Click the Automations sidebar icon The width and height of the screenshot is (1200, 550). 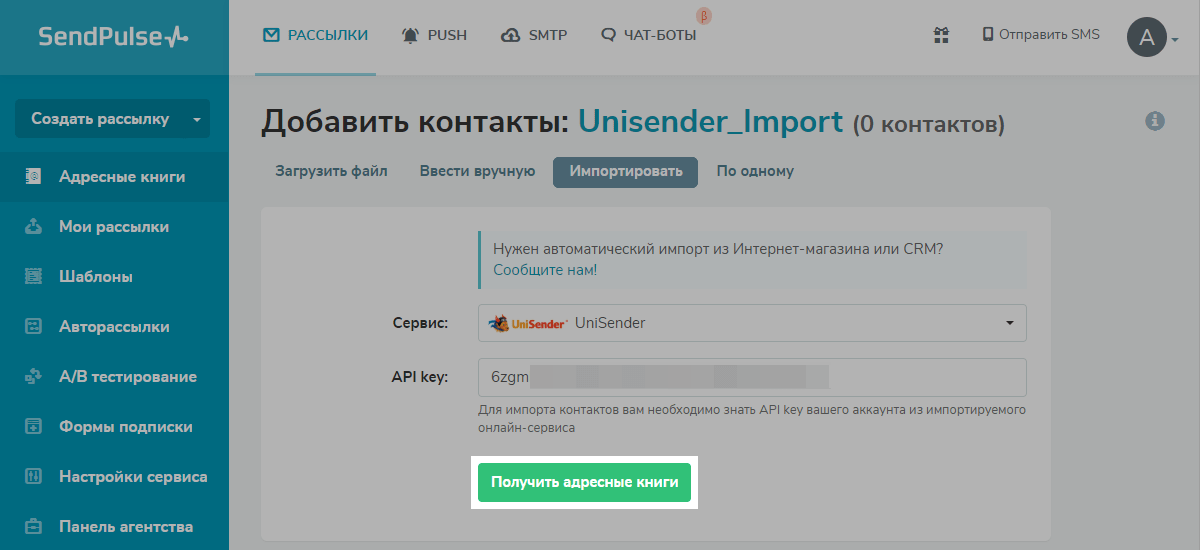[33, 327]
